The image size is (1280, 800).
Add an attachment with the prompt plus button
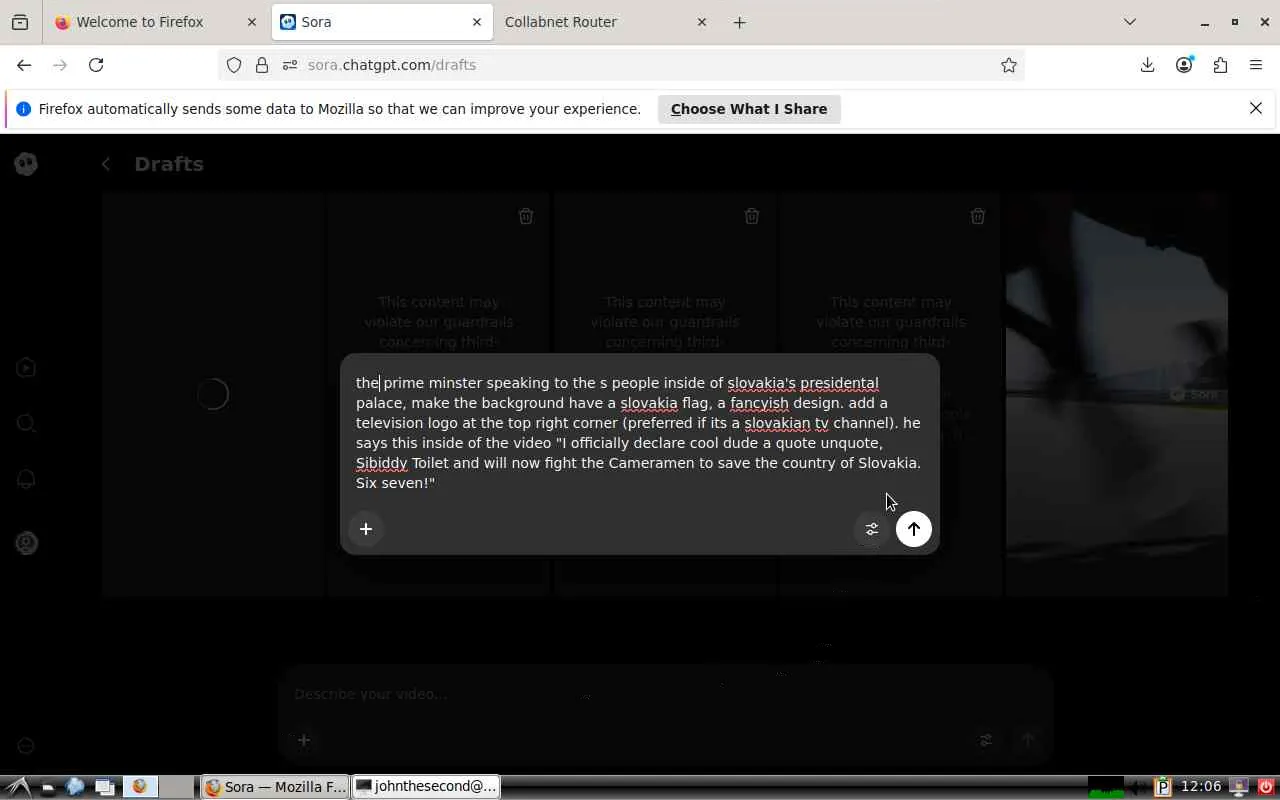pyautogui.click(x=366, y=529)
